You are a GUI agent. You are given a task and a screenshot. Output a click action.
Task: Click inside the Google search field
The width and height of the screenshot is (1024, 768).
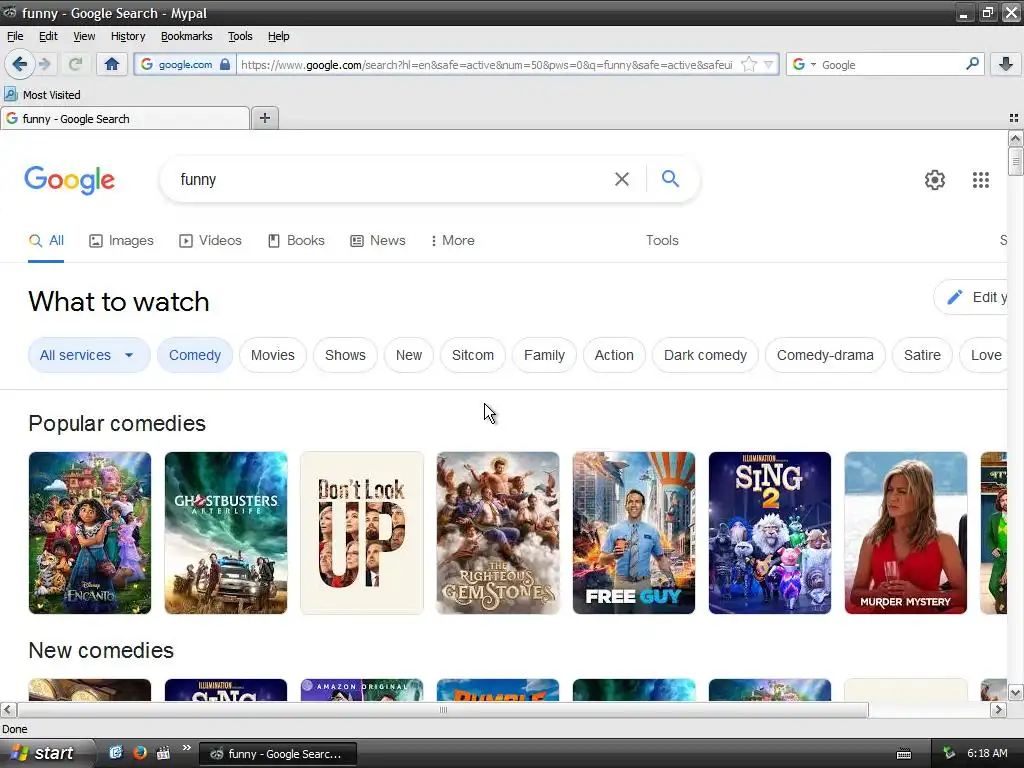[x=392, y=179]
